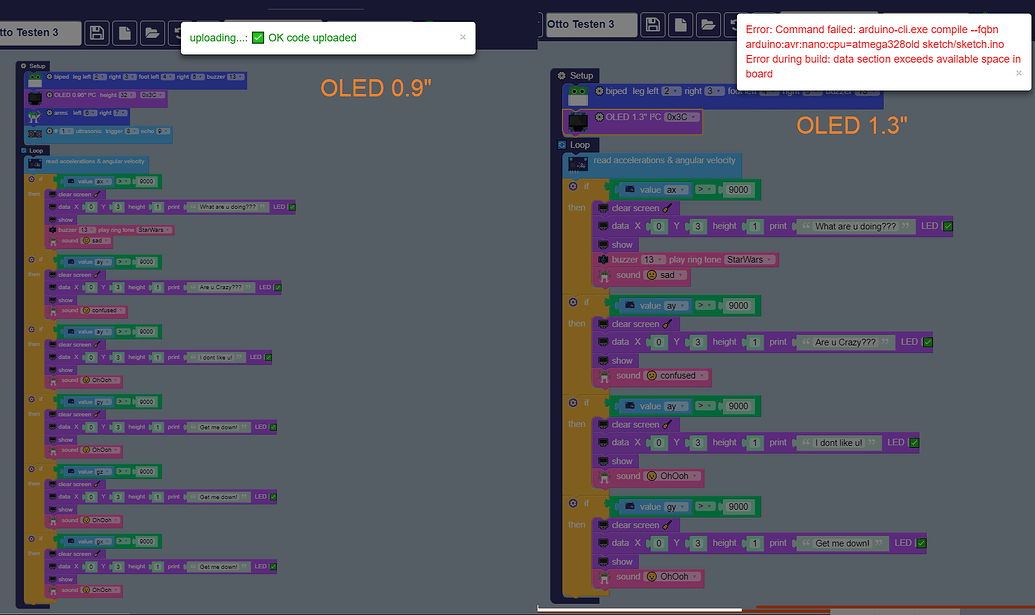Select the right Loop block header
Viewport: 1035px width, 615px height.
point(574,145)
